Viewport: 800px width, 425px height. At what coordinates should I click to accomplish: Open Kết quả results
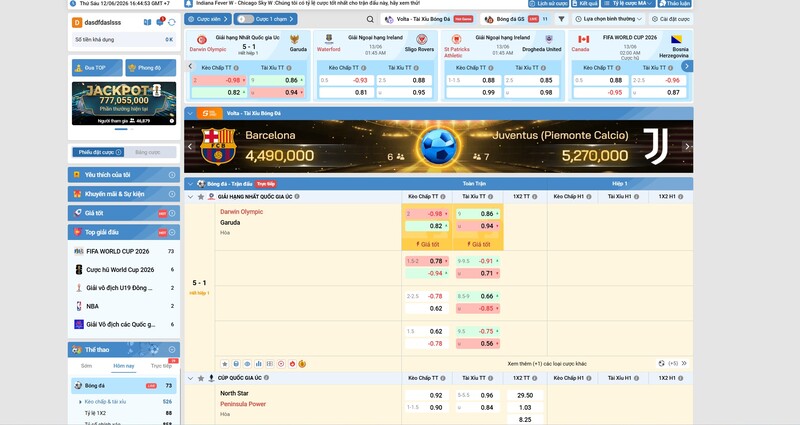(x=585, y=4)
